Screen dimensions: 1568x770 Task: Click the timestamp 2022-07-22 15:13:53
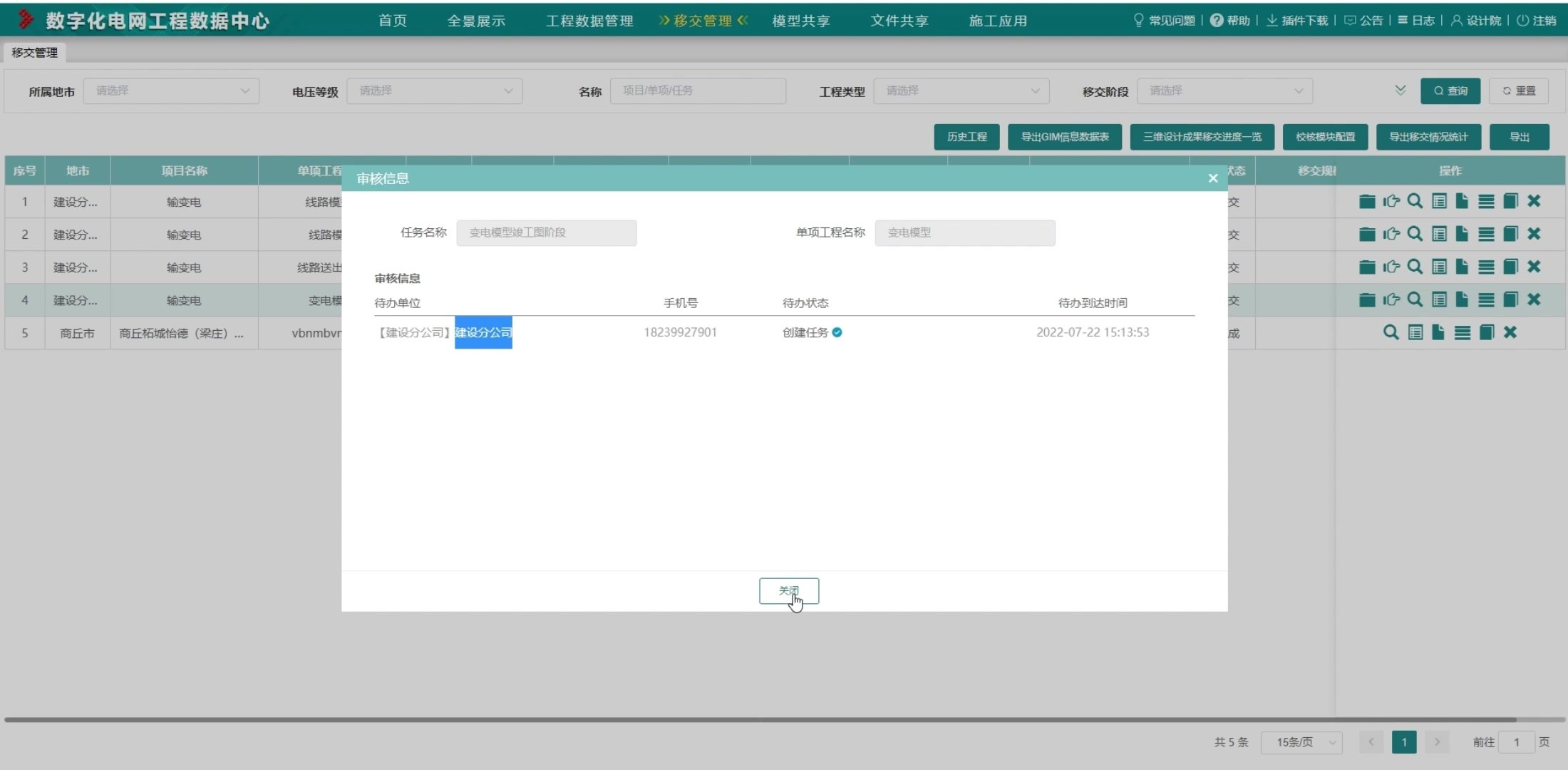tap(1093, 332)
